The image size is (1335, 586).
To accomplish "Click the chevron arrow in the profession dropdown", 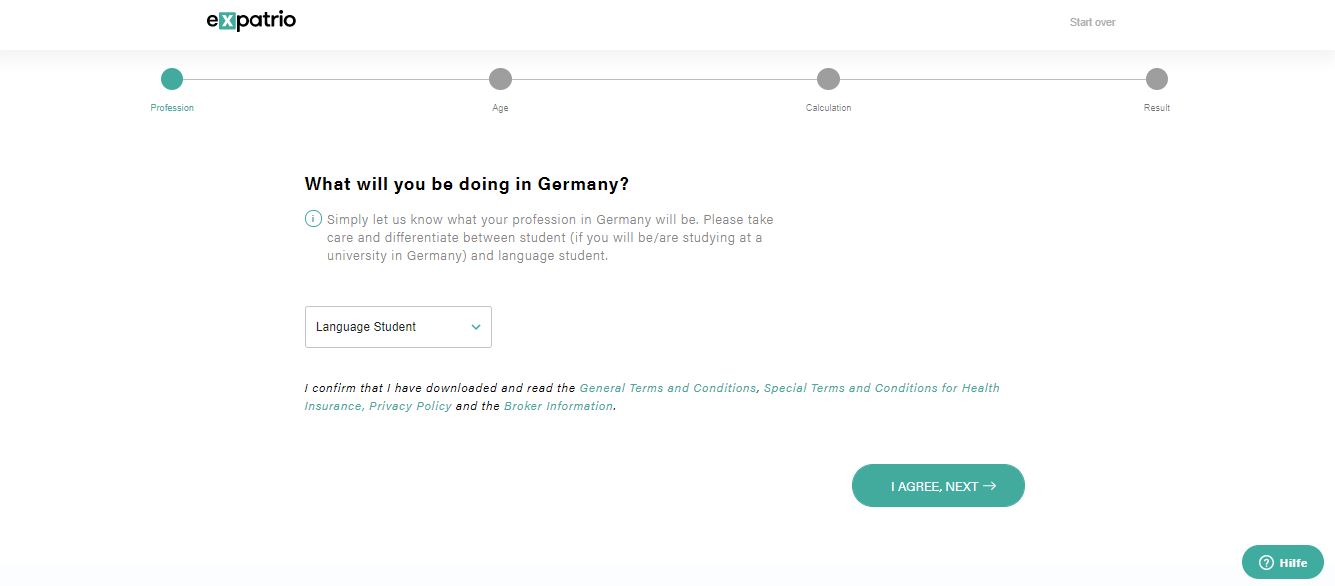I will tap(476, 327).
